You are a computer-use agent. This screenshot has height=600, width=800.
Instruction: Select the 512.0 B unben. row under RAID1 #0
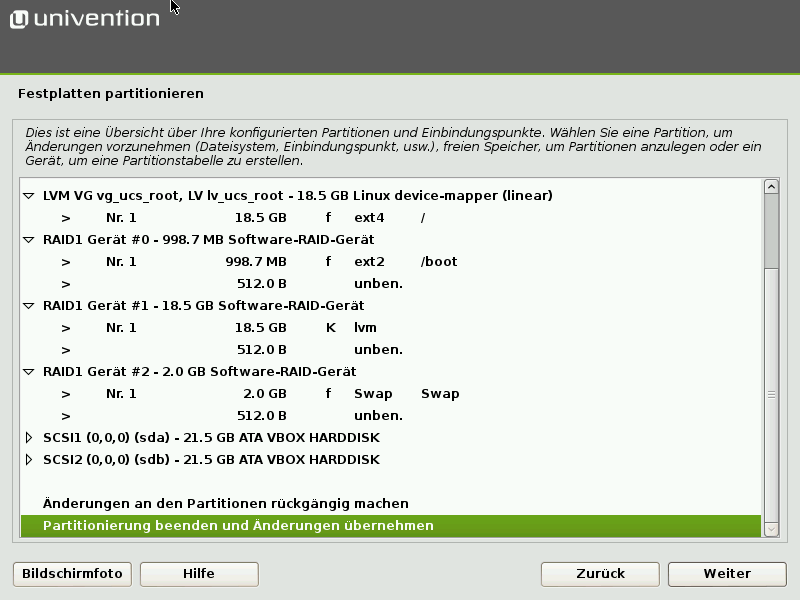pyautogui.click(x=391, y=284)
